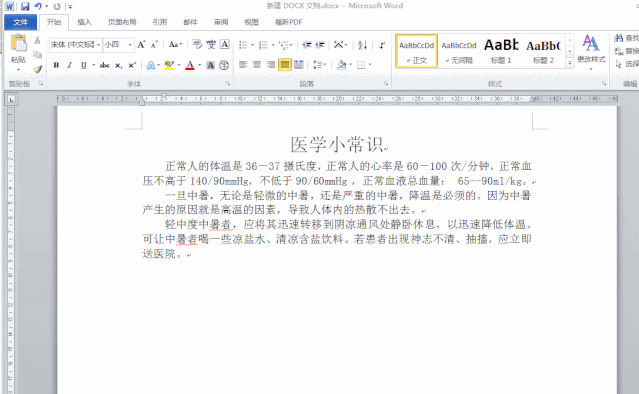Open the font name dropdown (宋体)
Screen dimensions: 639x394
tap(98, 44)
